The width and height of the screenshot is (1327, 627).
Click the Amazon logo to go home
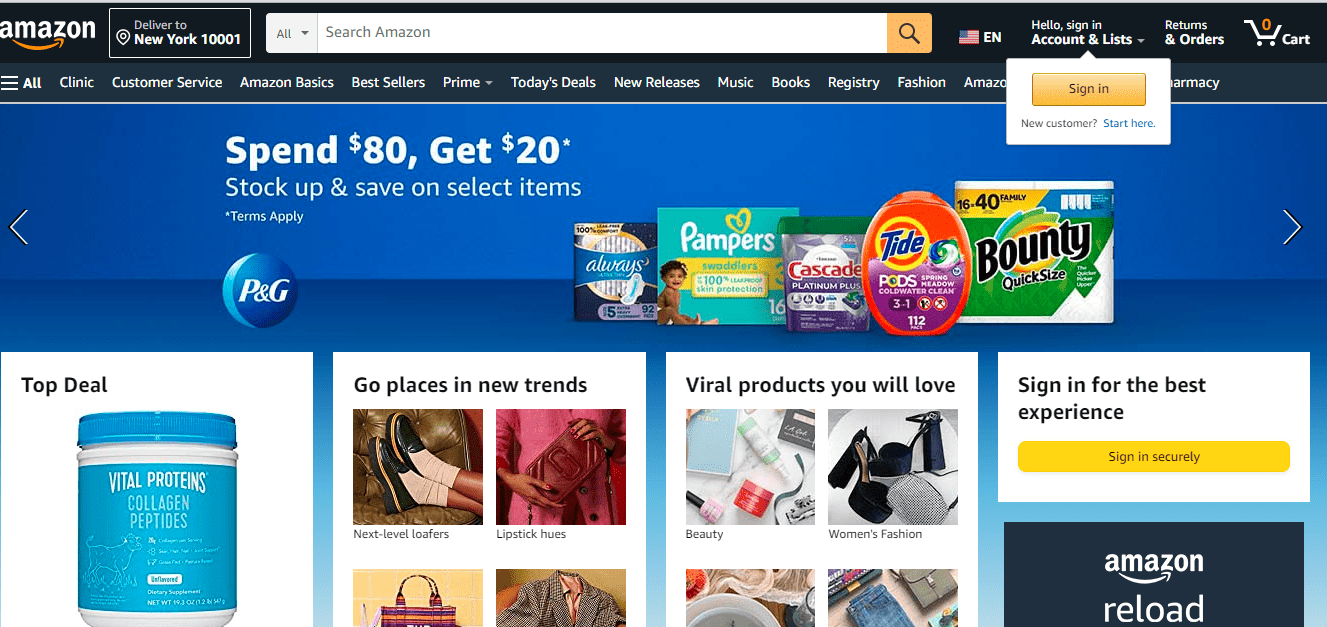pyautogui.click(x=47, y=33)
